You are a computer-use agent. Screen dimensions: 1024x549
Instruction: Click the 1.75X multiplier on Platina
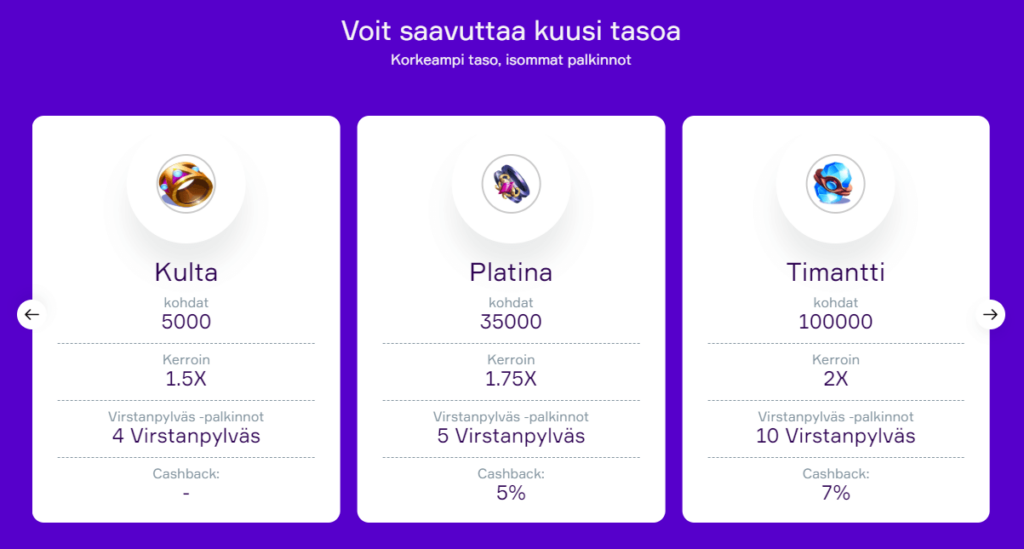click(511, 379)
